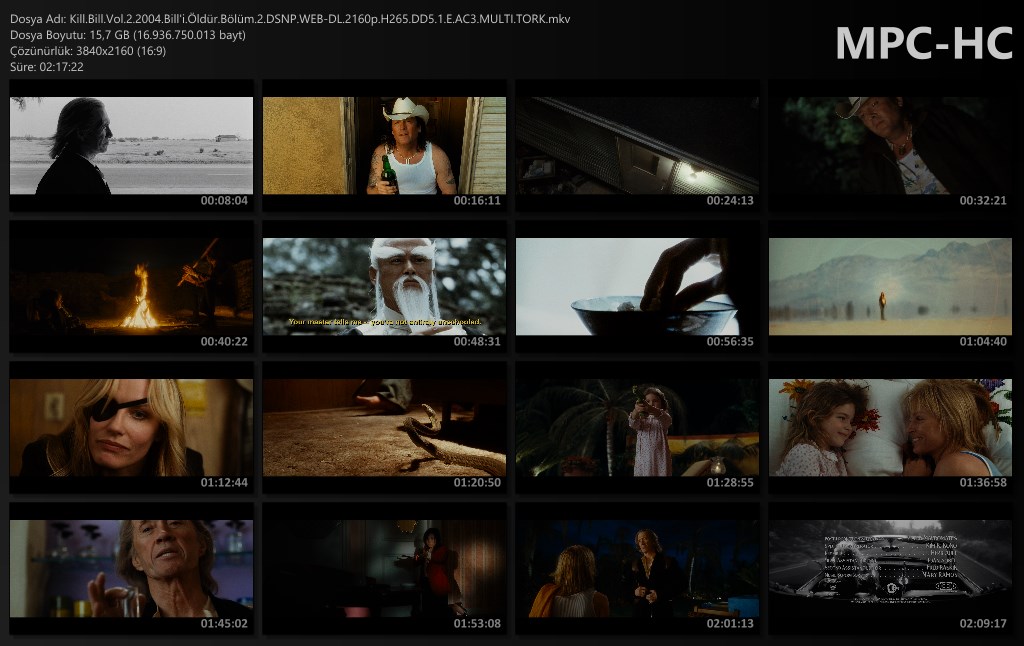This screenshot has height=646, width=1024.
Task: Select the desert mountain thumbnail at 01:04:40
Action: (890, 286)
